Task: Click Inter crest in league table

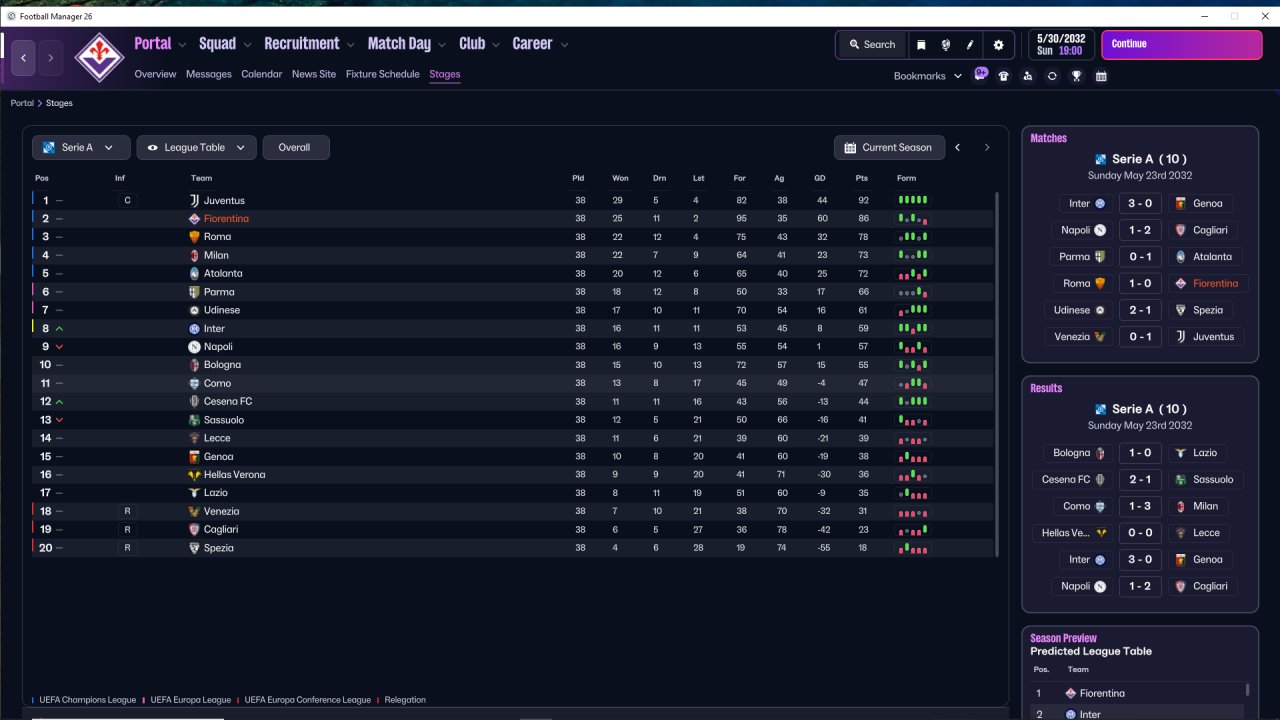Action: pyautogui.click(x=194, y=329)
